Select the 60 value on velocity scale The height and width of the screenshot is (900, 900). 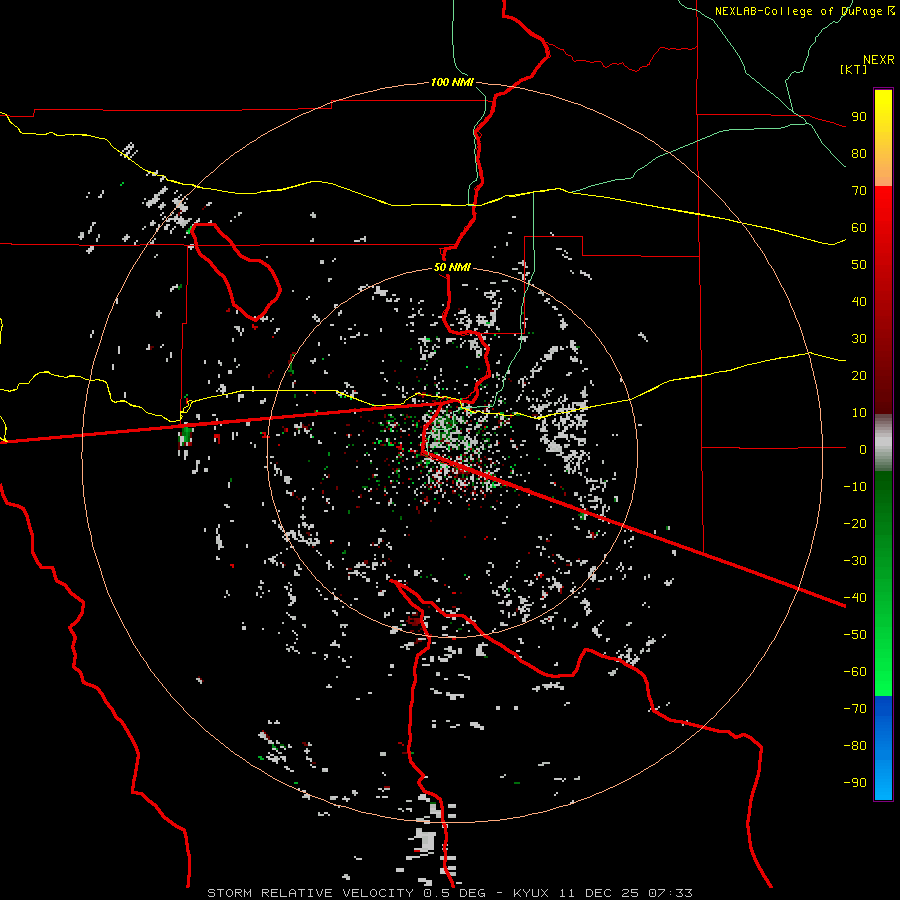859,227
